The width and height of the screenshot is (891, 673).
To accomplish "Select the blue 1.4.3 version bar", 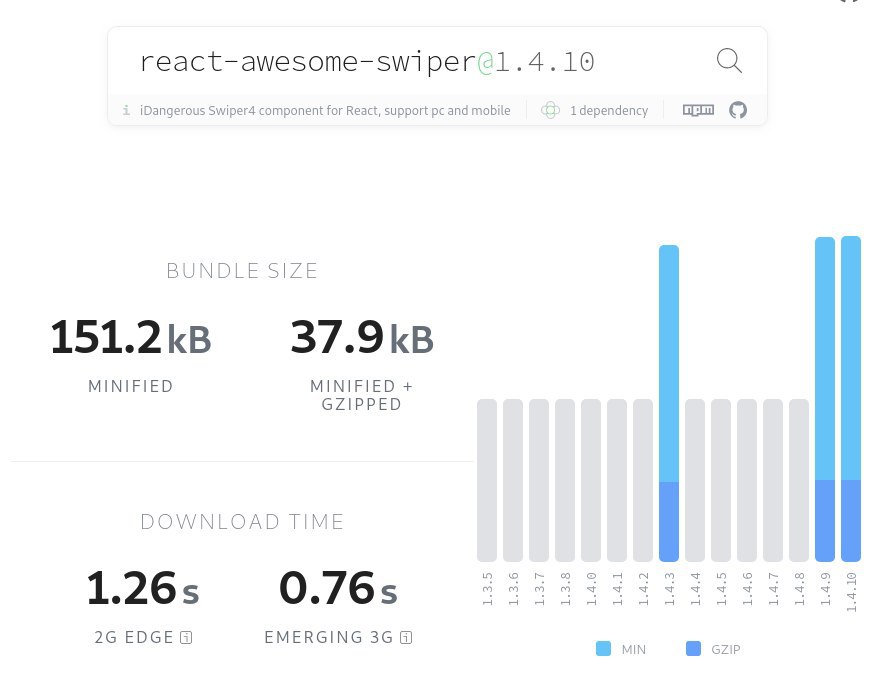I will [669, 404].
